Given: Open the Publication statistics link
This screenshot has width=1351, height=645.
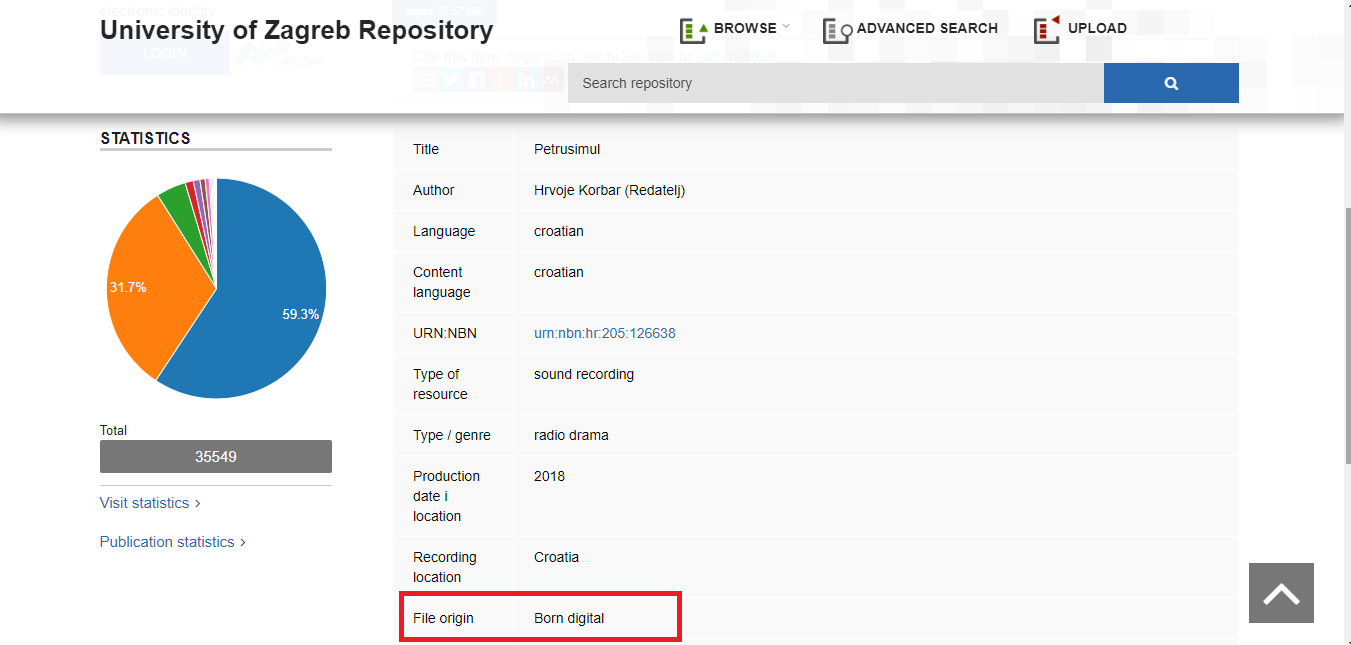Looking at the screenshot, I should coord(167,542).
